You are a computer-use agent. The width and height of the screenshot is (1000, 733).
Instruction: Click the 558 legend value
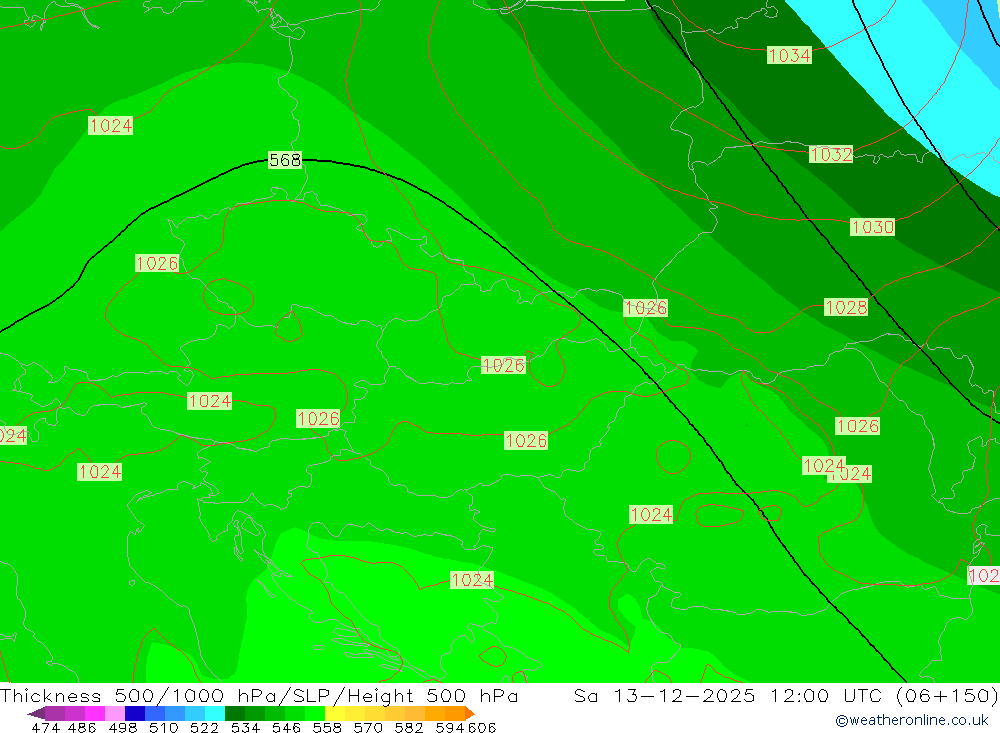(x=327, y=728)
